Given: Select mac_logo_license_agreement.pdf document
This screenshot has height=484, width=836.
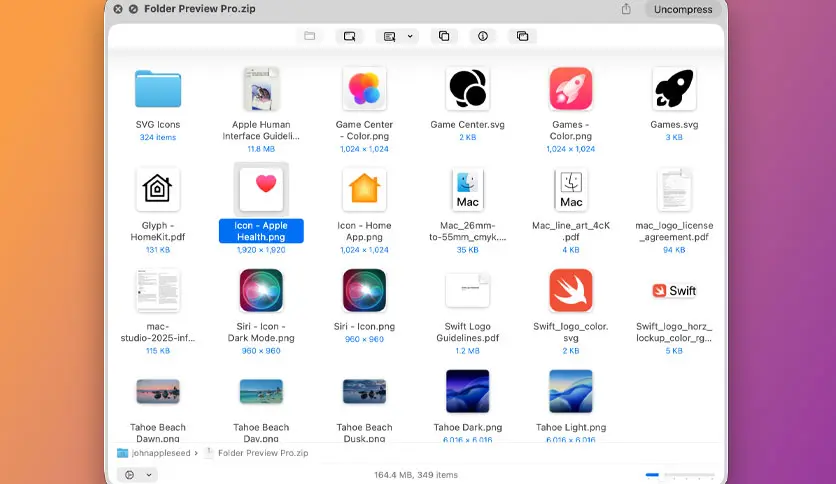Looking at the screenshot, I should tap(674, 189).
